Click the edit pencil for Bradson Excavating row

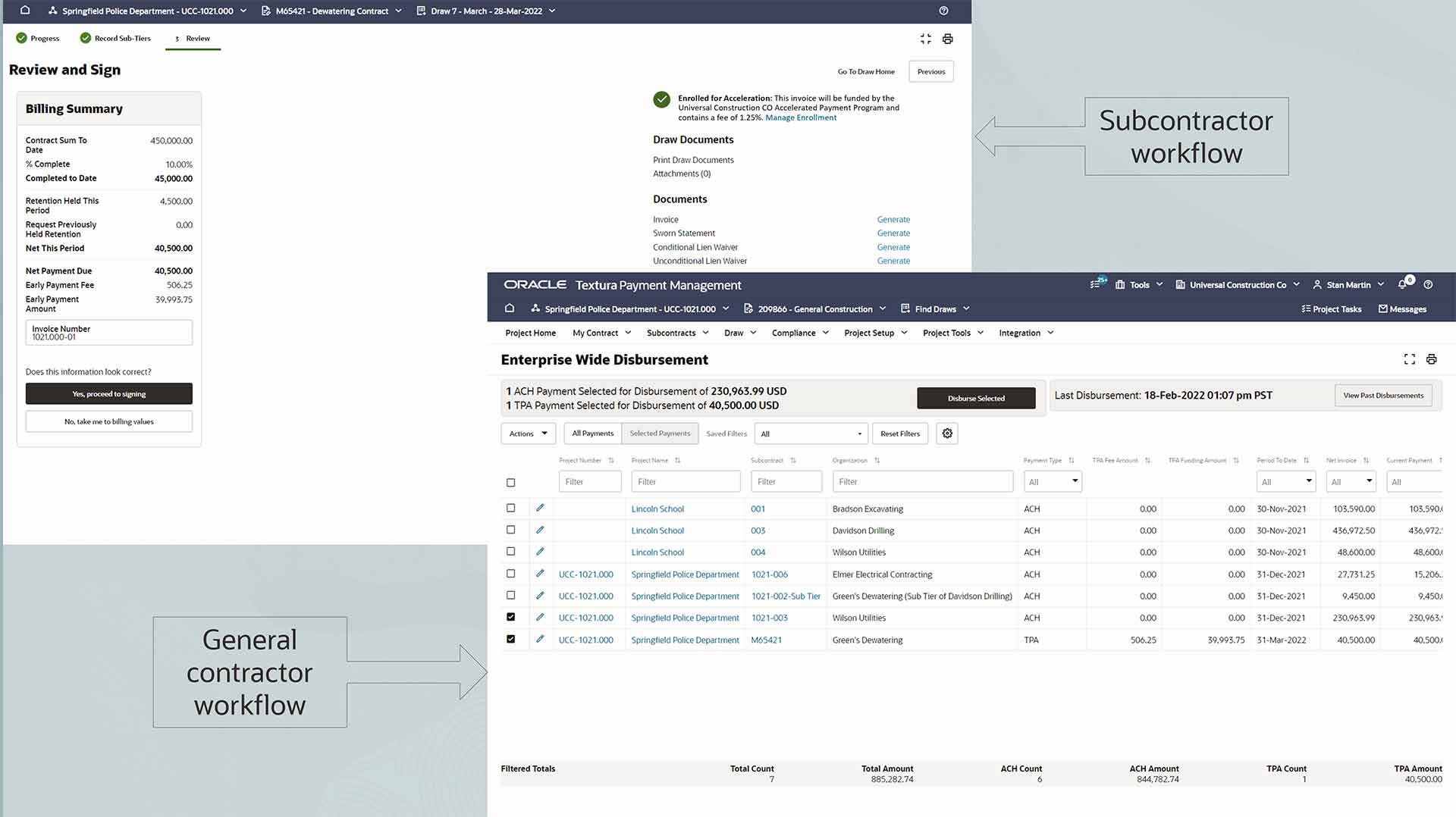(x=540, y=508)
